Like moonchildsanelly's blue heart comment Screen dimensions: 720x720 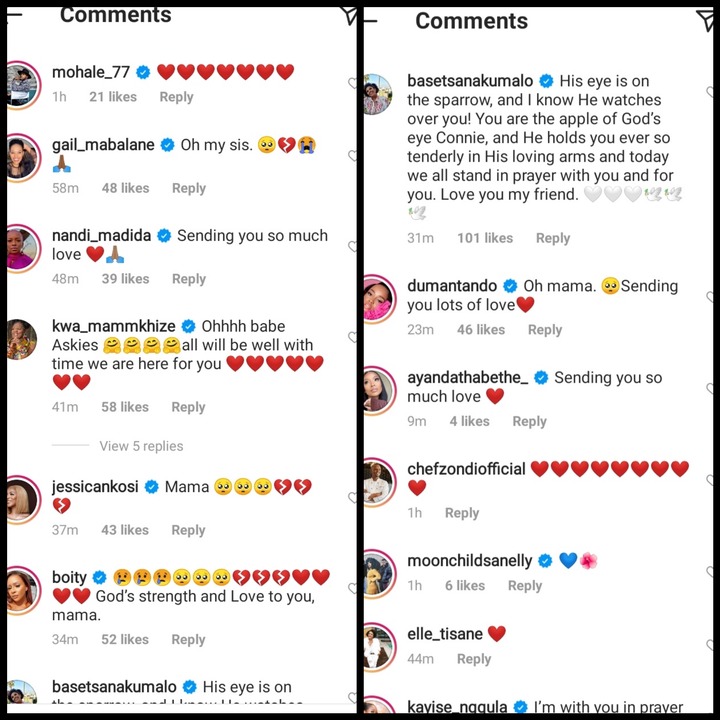tap(710, 572)
